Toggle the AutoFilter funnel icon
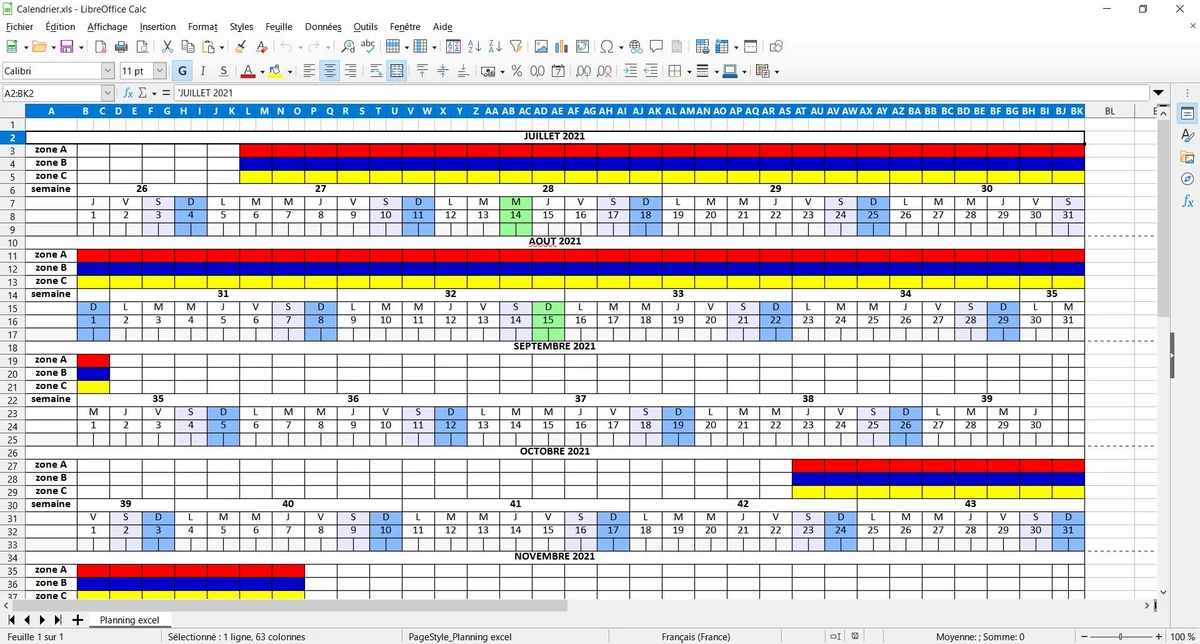The image size is (1200, 644). point(515,46)
